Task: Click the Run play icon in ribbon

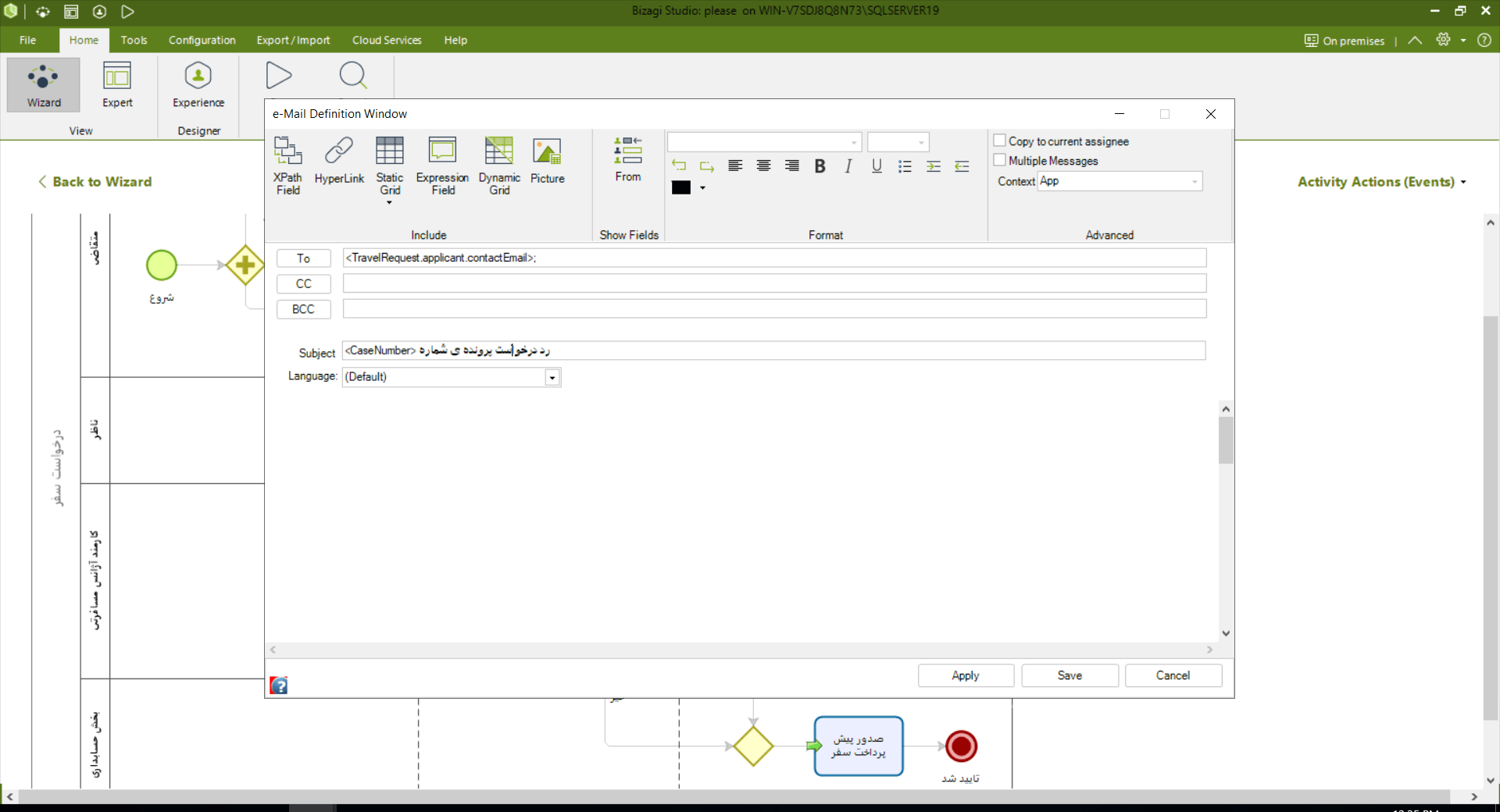Action: pos(278,76)
